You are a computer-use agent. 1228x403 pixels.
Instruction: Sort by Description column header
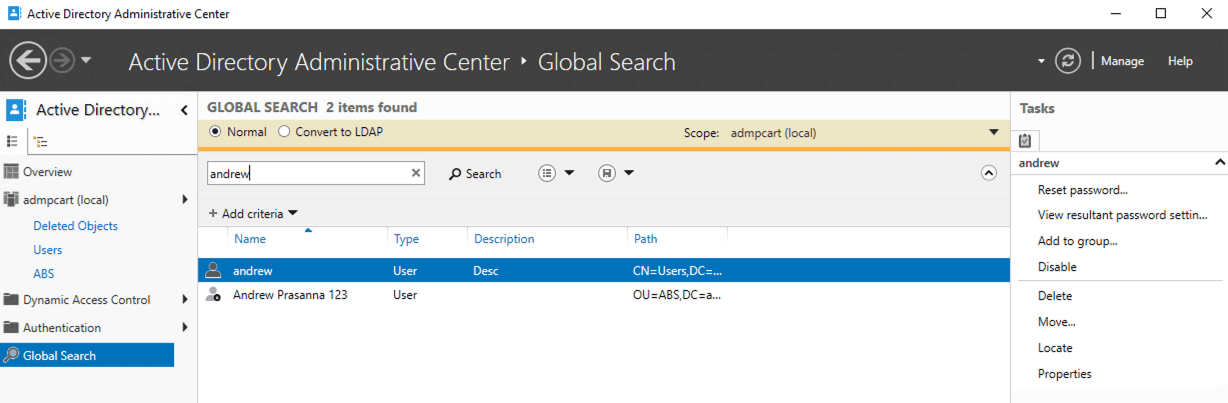[x=504, y=239]
